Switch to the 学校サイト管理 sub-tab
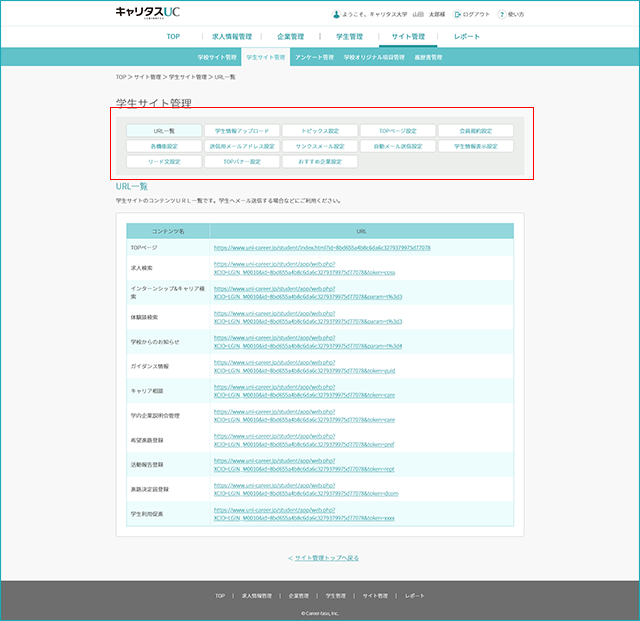The image size is (640, 621). click(x=217, y=58)
